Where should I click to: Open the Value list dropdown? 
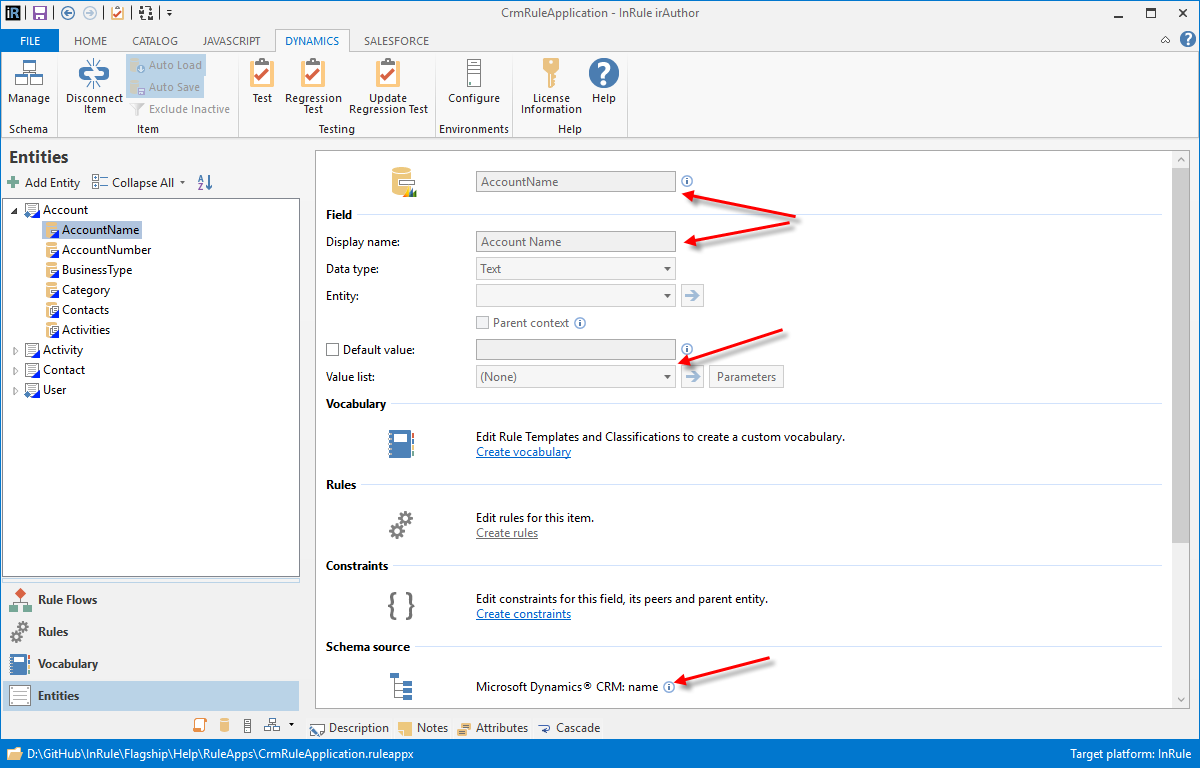click(576, 377)
